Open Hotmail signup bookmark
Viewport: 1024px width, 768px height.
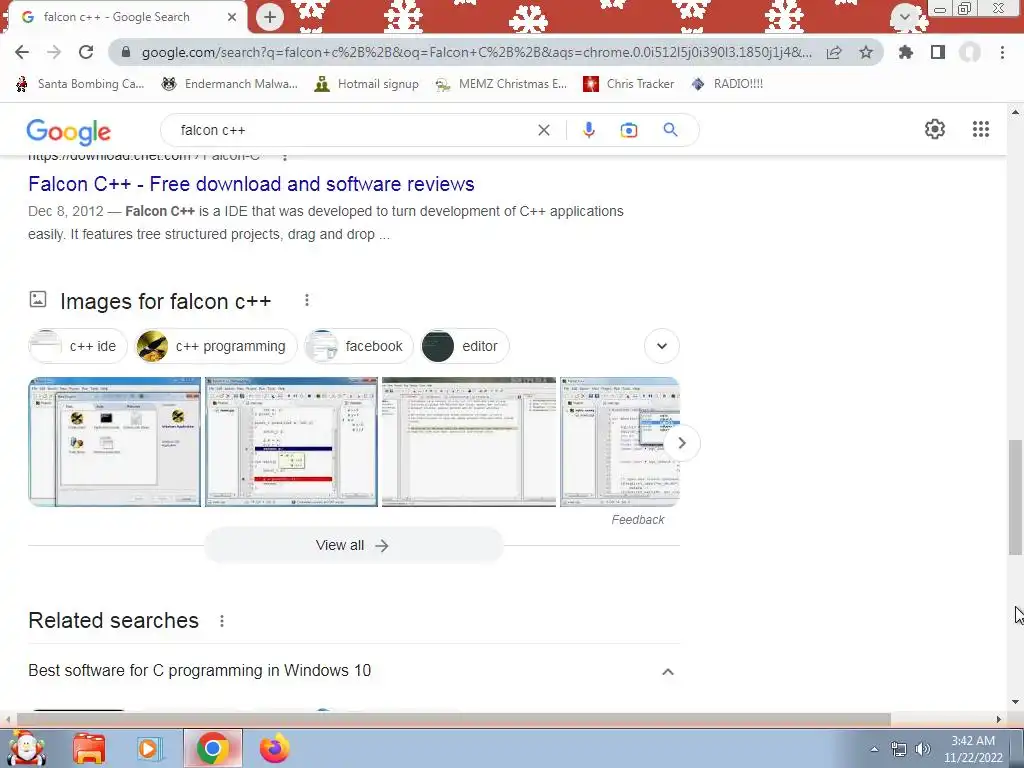pos(366,84)
